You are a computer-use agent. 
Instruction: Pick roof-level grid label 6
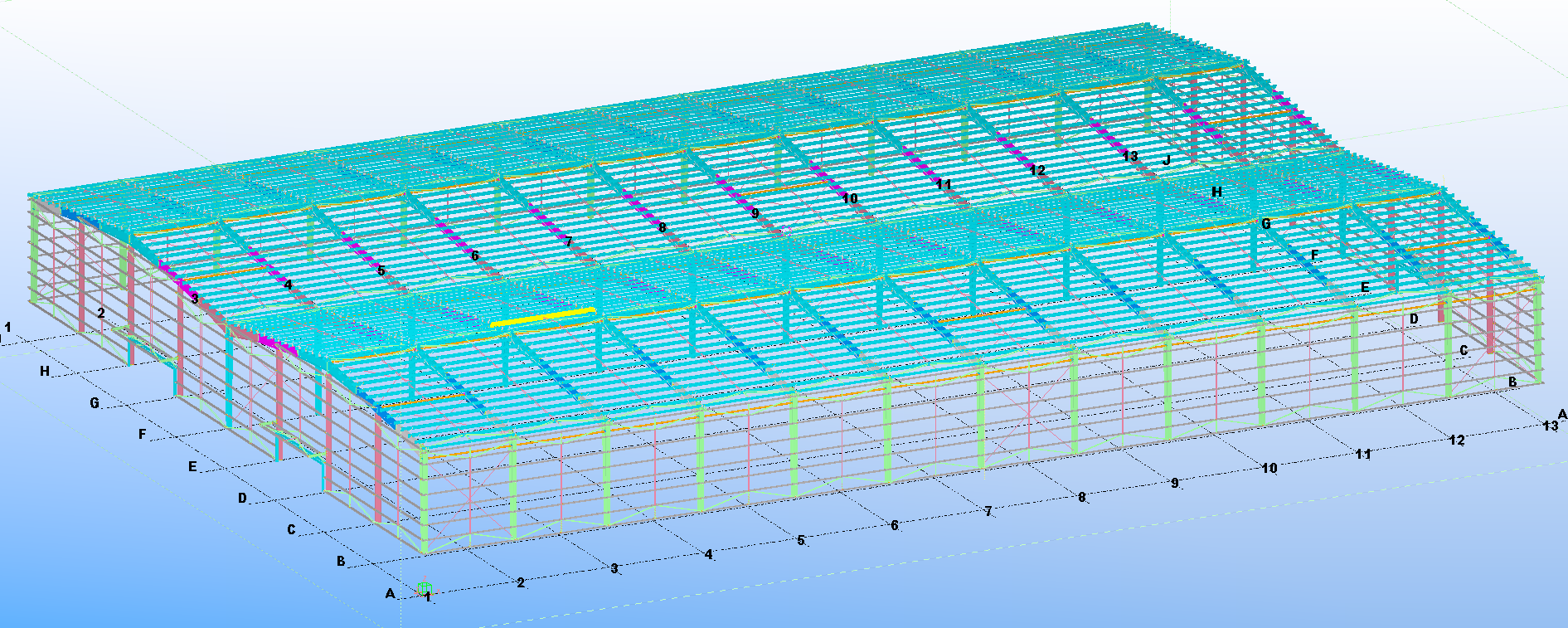[x=475, y=256]
